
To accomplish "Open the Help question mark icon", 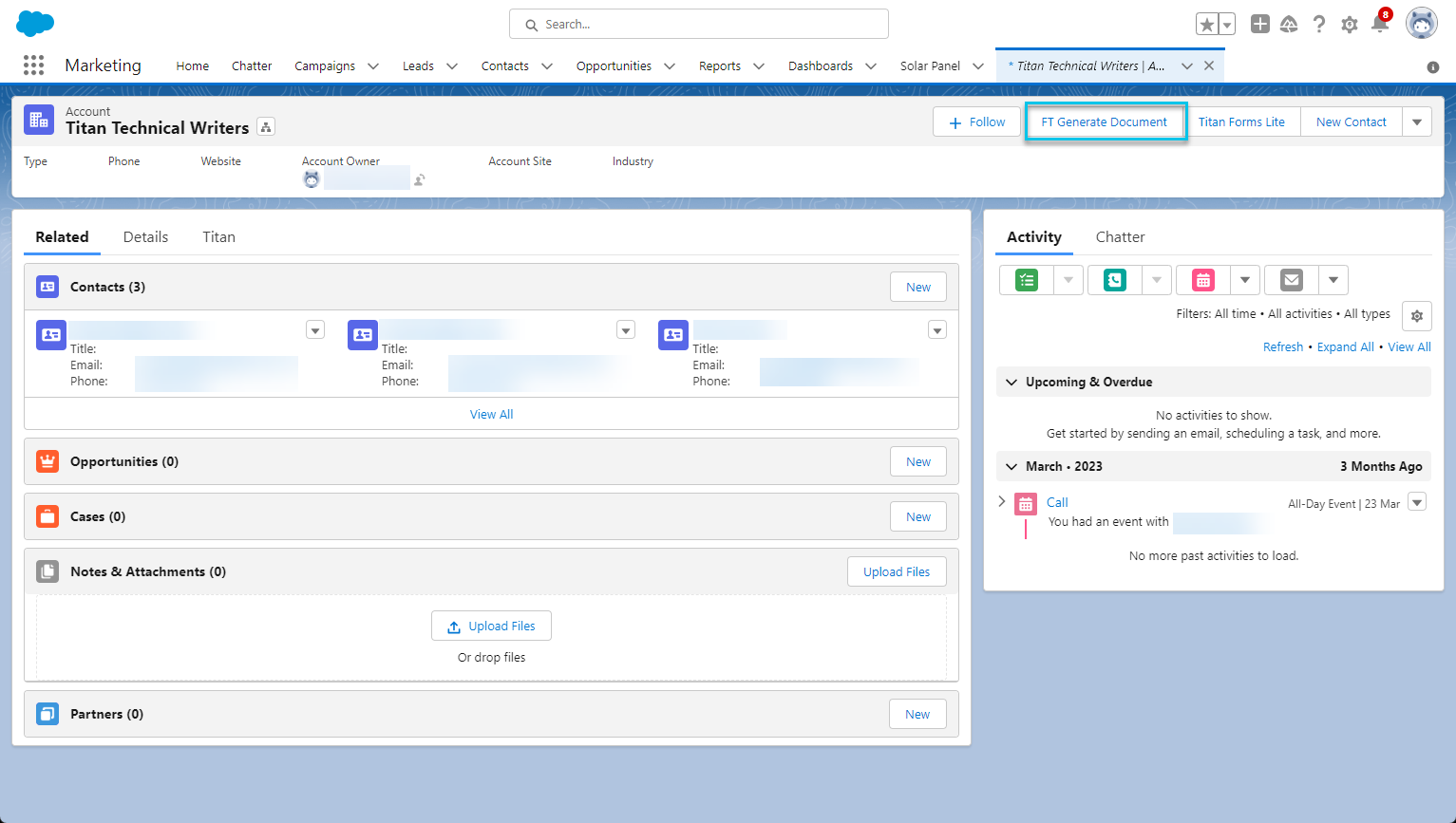I will click(x=1319, y=25).
